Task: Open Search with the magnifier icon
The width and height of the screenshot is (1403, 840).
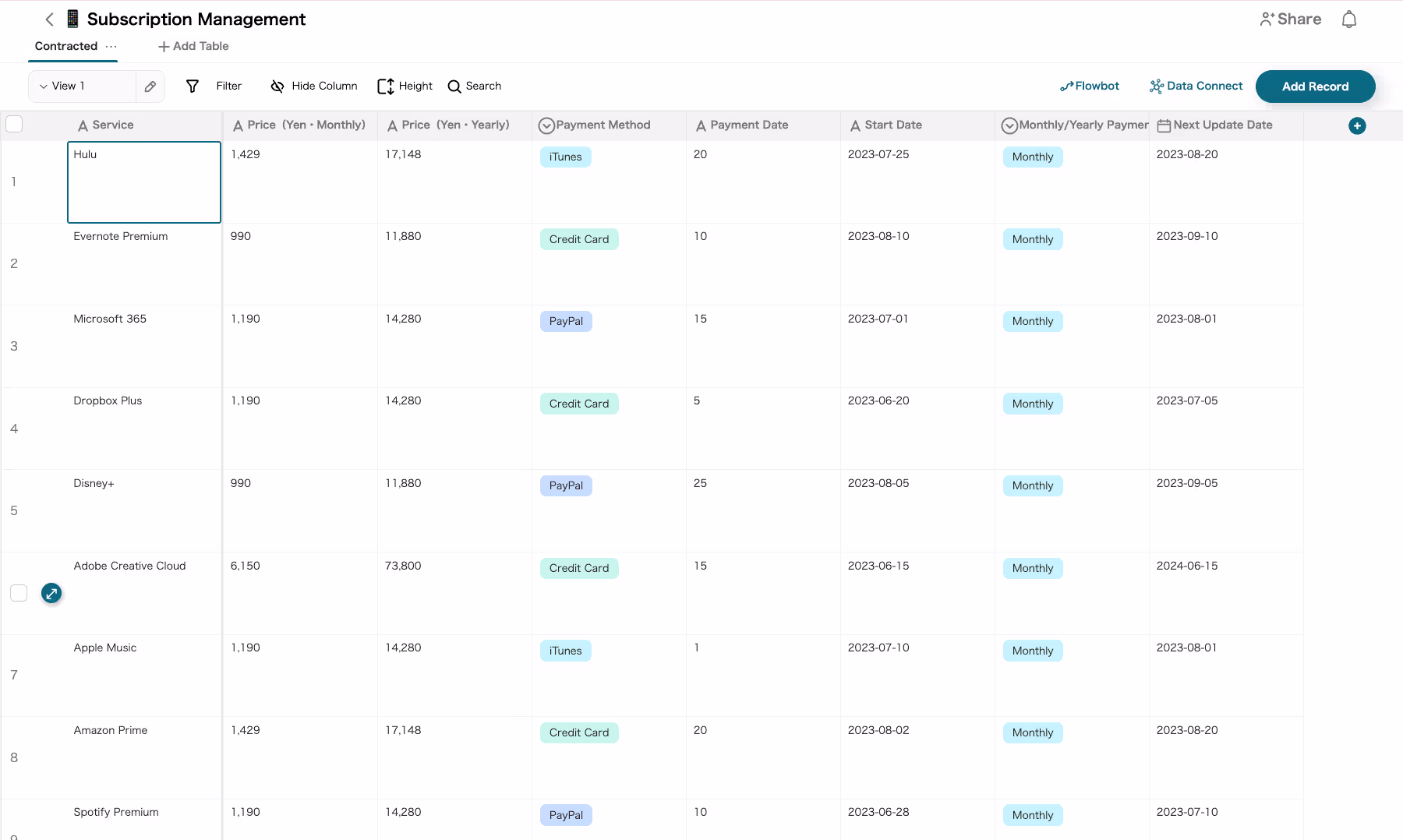Action: [454, 86]
